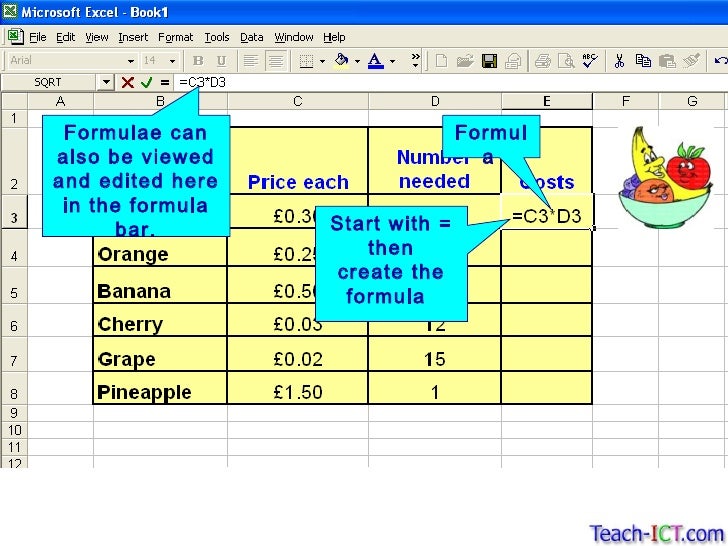The height and width of the screenshot is (546, 728).
Task: Click the Fill Color bucket
Action: [x=342, y=61]
